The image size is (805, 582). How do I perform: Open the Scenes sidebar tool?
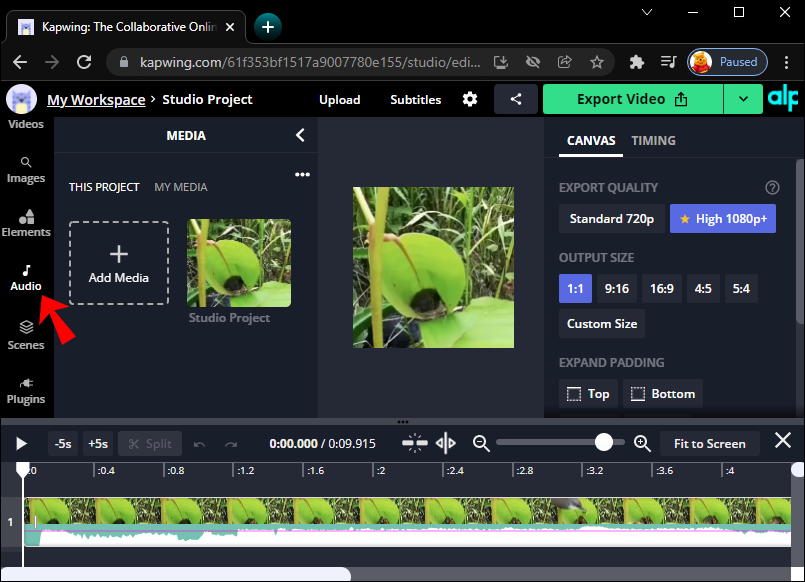pyautogui.click(x=26, y=335)
